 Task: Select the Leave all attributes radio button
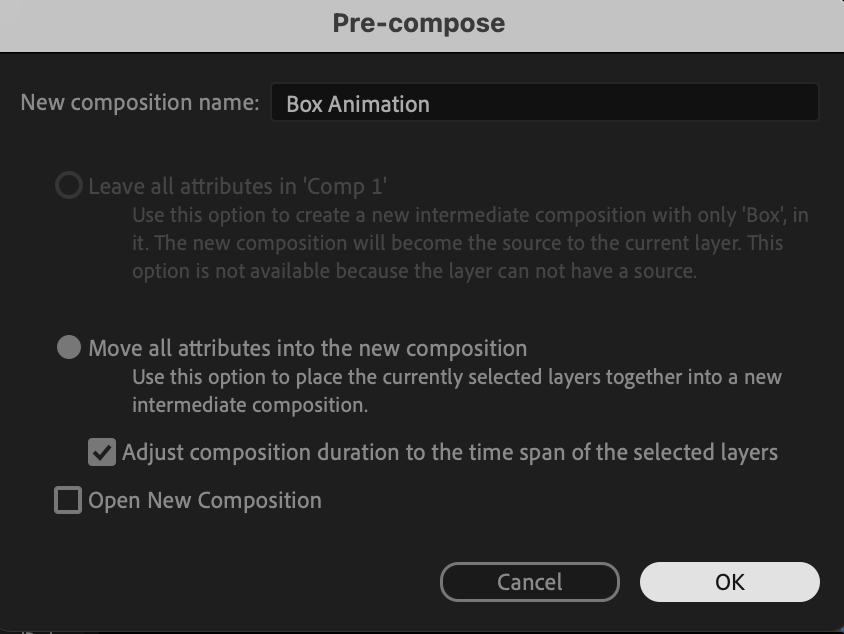click(69, 186)
